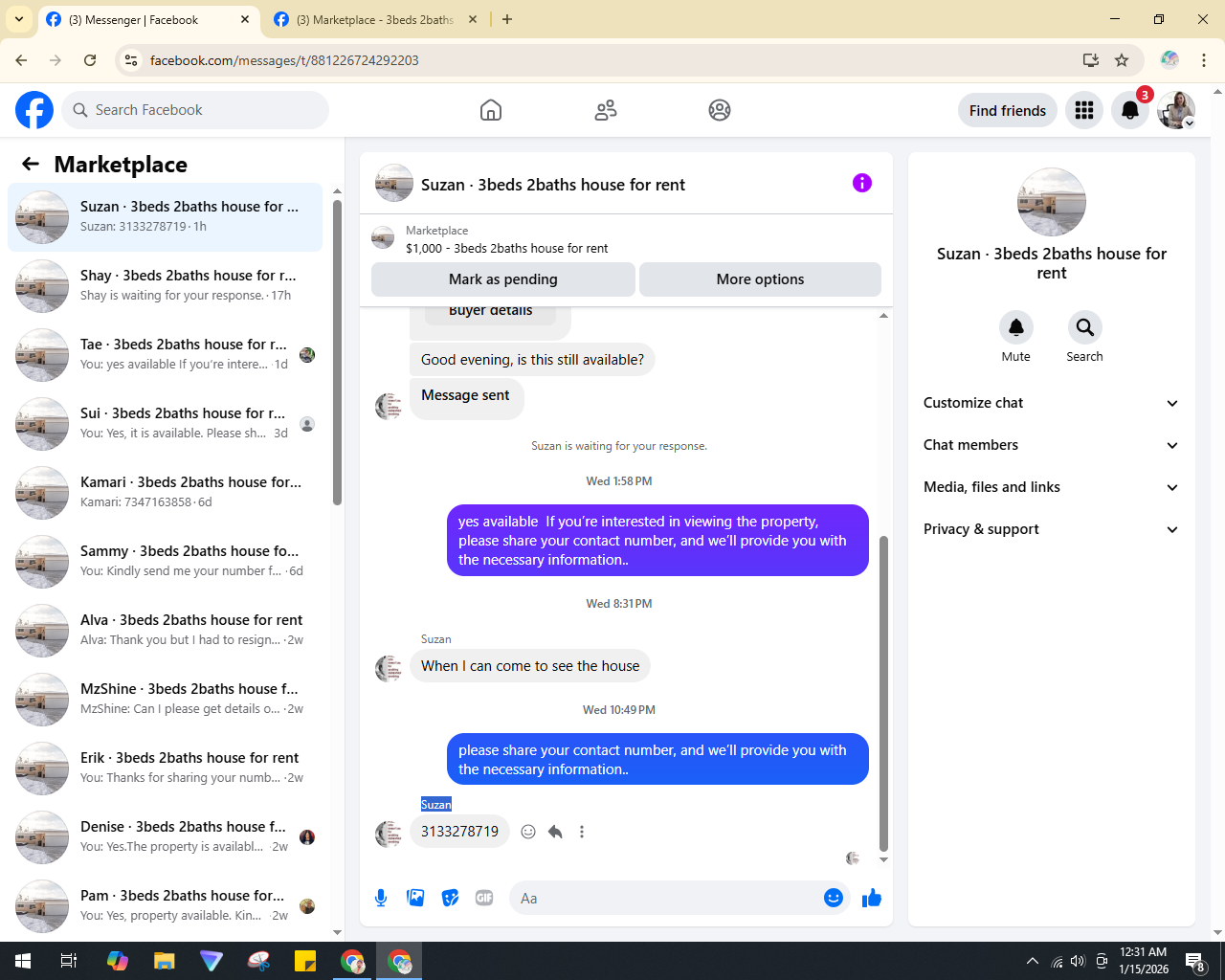The height and width of the screenshot is (980, 1225).
Task: Search in conversation magnifier icon
Action: tap(1085, 327)
